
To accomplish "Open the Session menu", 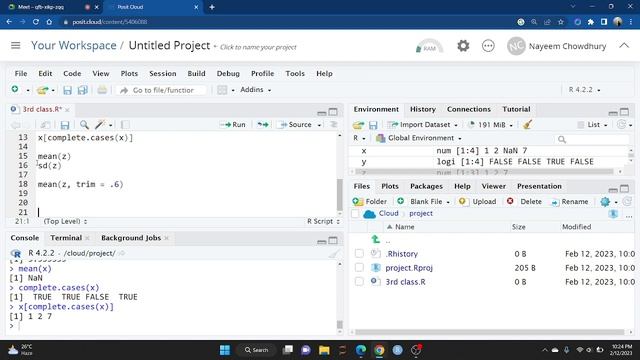I will pos(163,73).
